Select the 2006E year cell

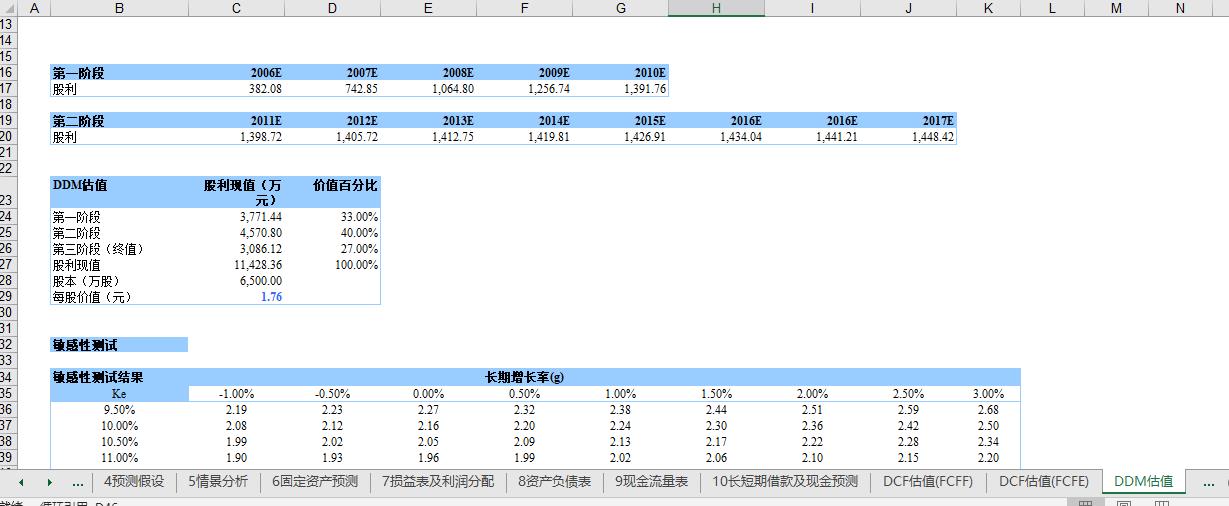(x=236, y=72)
